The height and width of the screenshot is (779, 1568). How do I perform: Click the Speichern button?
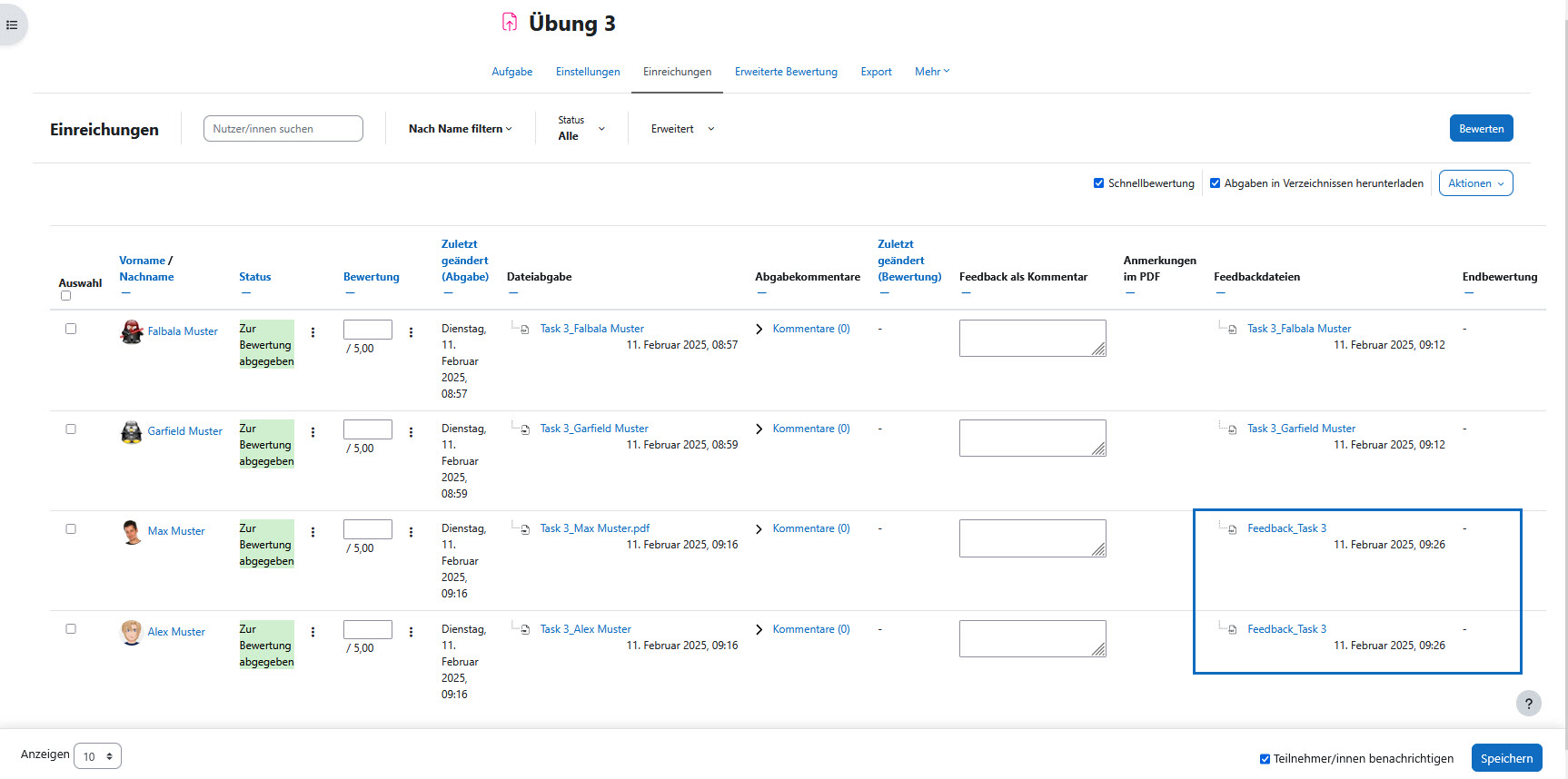pos(1506,758)
